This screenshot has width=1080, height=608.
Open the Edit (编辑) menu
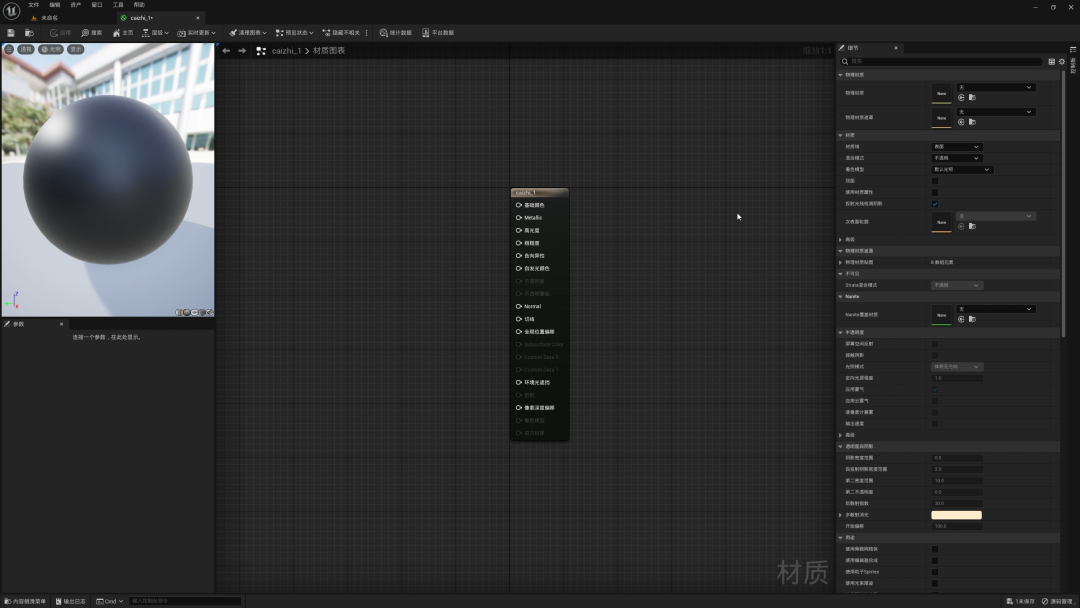(55, 5)
